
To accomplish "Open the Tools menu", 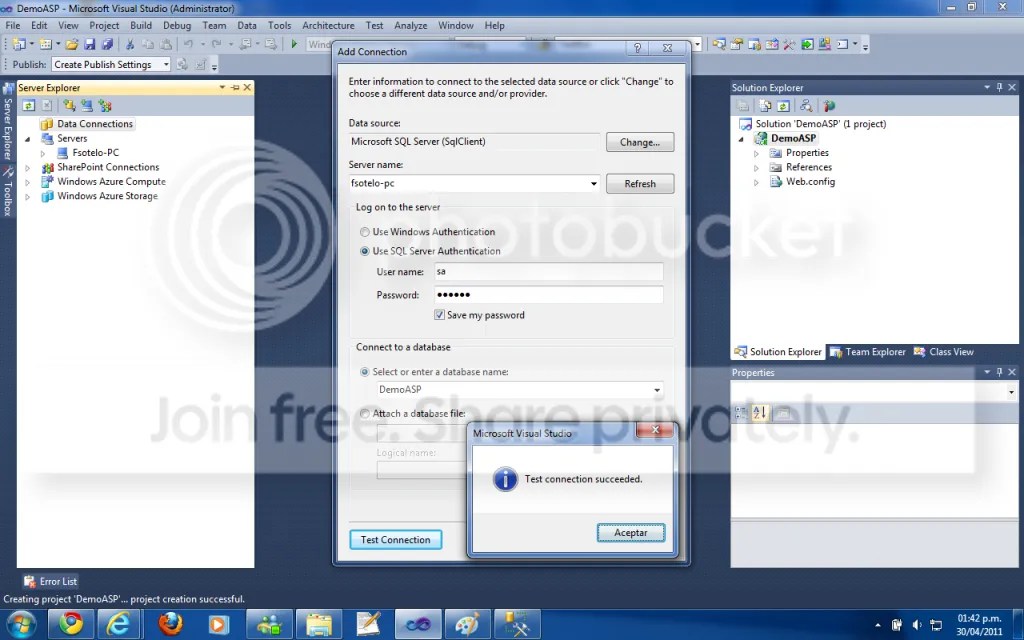I will (x=280, y=25).
